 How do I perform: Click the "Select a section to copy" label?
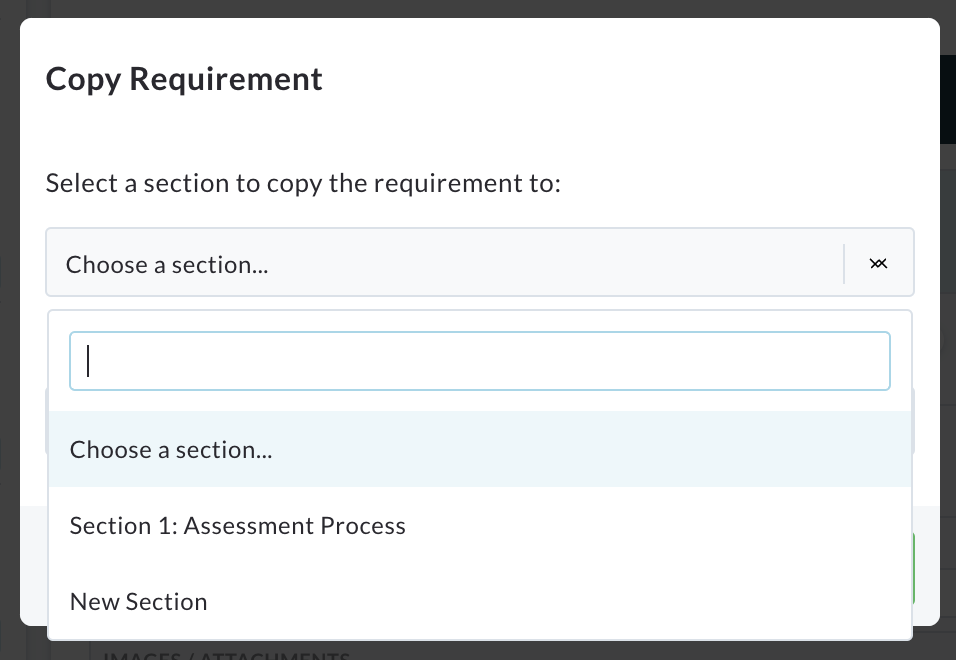pos(303,183)
